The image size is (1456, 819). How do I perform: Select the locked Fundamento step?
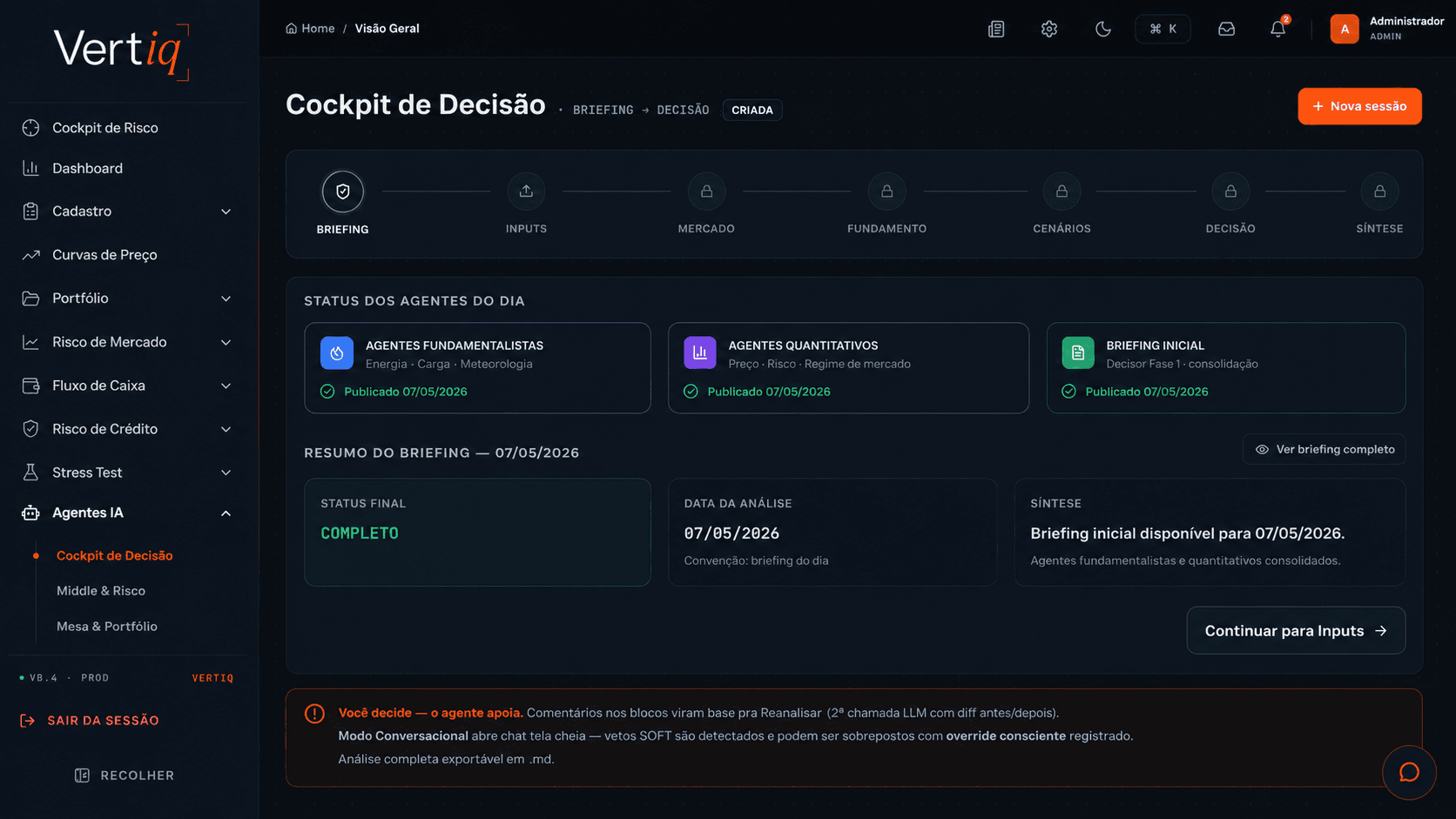pos(886,191)
